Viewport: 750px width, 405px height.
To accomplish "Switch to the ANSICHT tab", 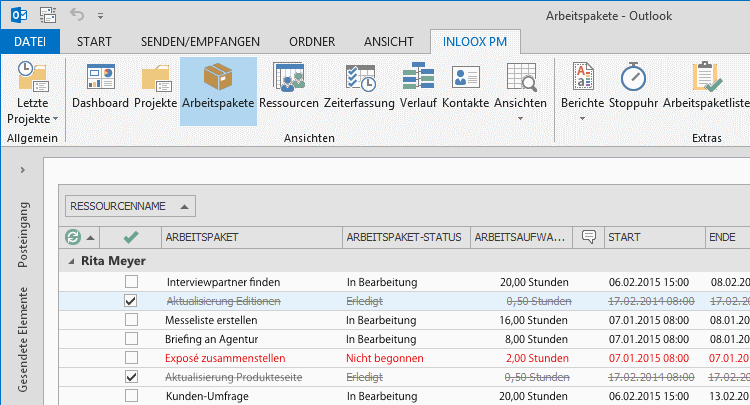I will point(388,42).
